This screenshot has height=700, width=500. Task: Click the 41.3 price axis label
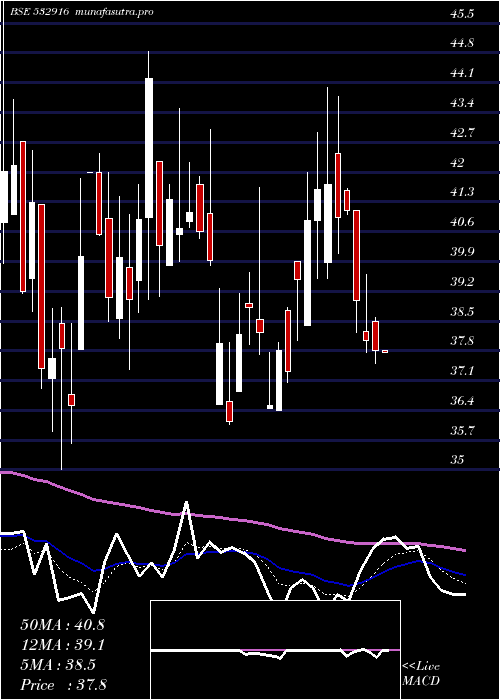click(x=462, y=192)
